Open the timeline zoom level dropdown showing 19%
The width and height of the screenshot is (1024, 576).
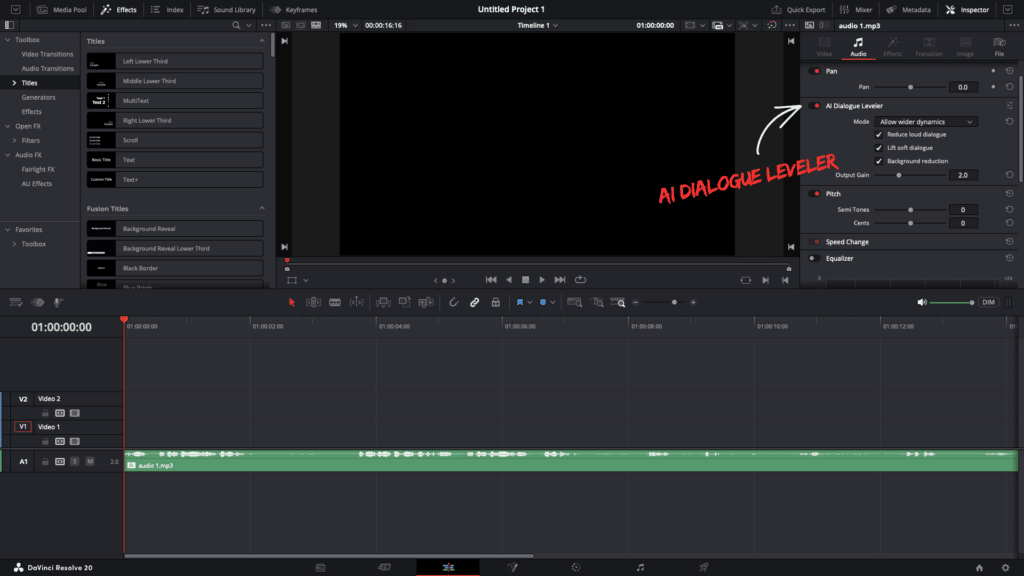pos(344,25)
